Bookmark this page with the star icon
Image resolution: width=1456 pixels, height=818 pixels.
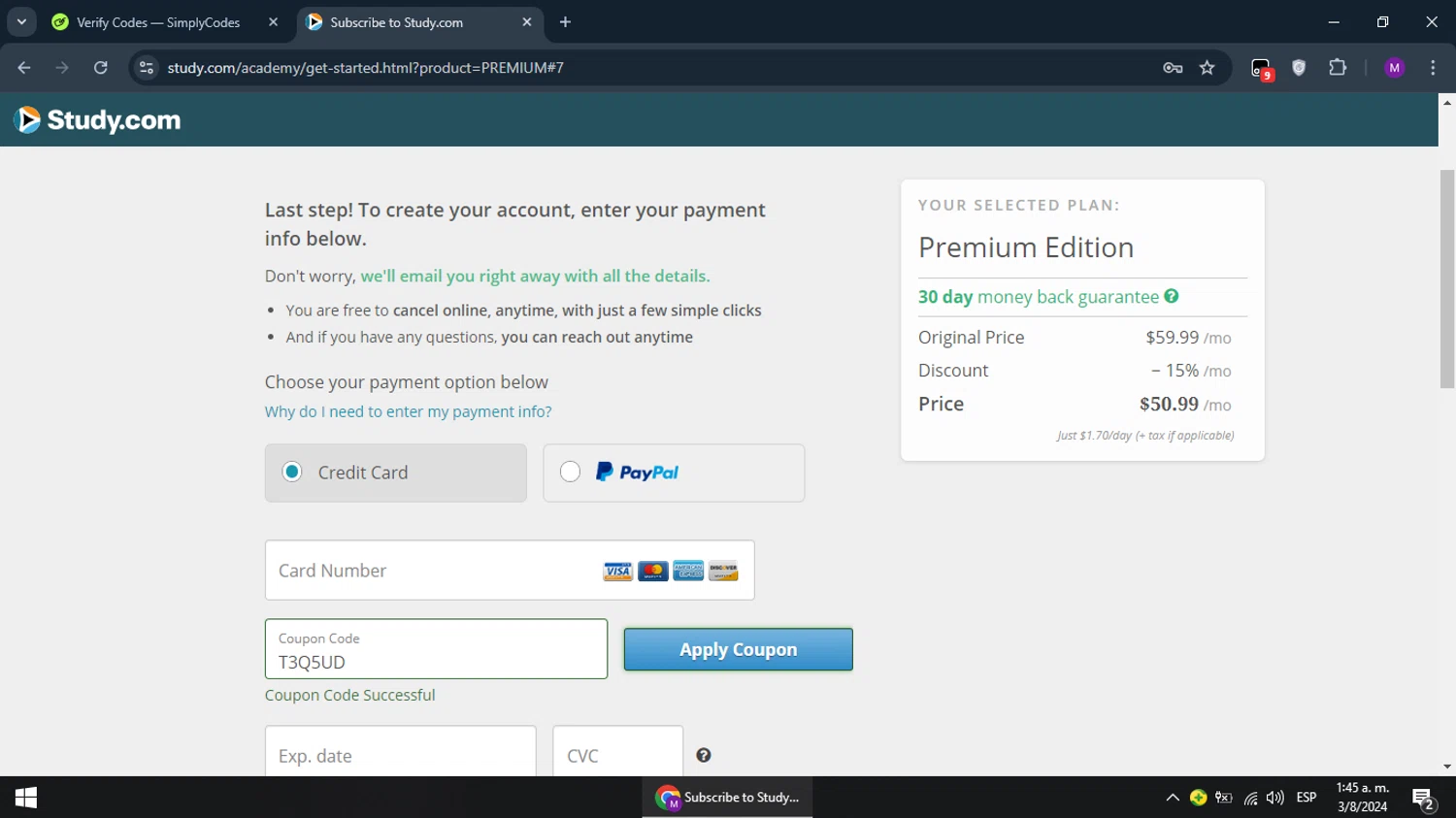pos(1208,68)
